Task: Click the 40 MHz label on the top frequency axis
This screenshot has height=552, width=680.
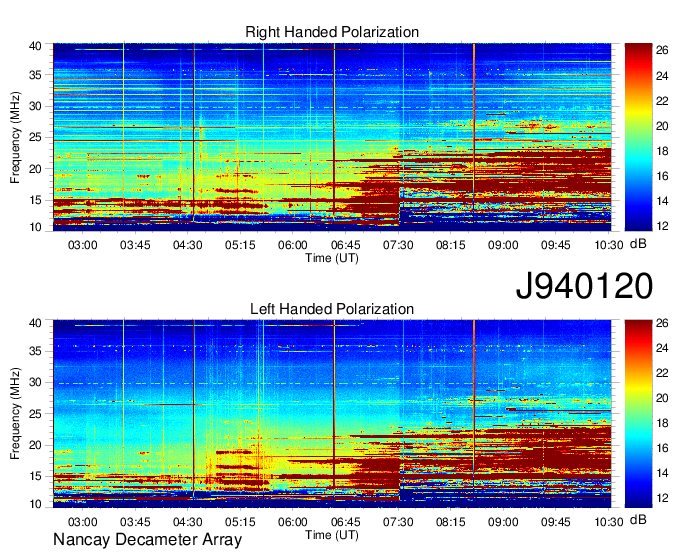Action: (x=35, y=46)
